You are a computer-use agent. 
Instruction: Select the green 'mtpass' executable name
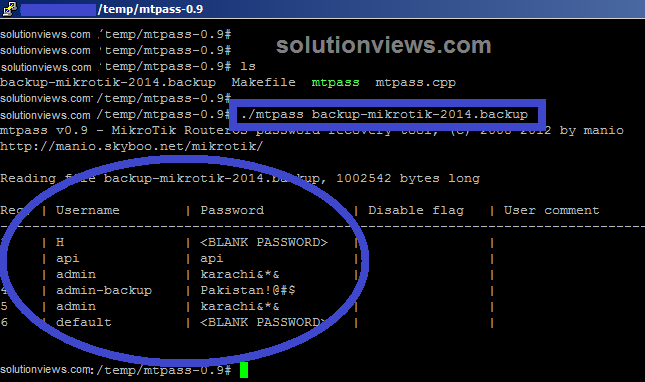click(335, 82)
